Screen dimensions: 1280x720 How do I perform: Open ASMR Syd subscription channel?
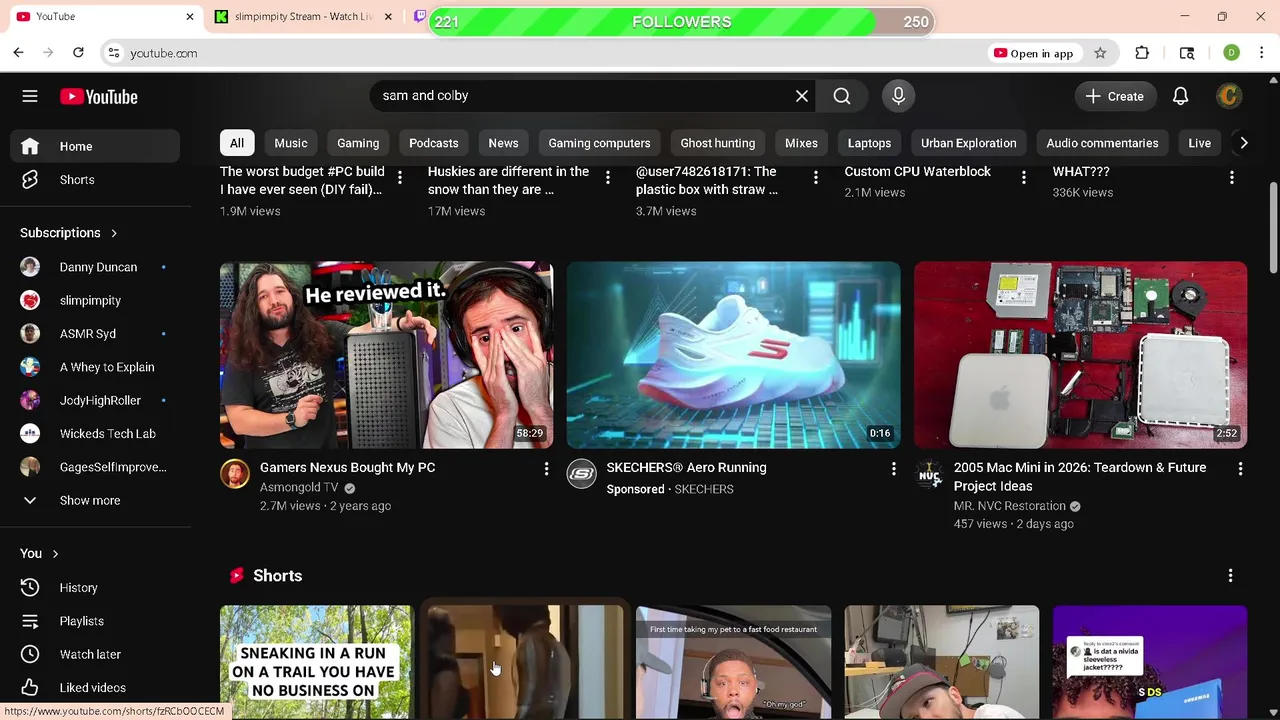[96, 334]
